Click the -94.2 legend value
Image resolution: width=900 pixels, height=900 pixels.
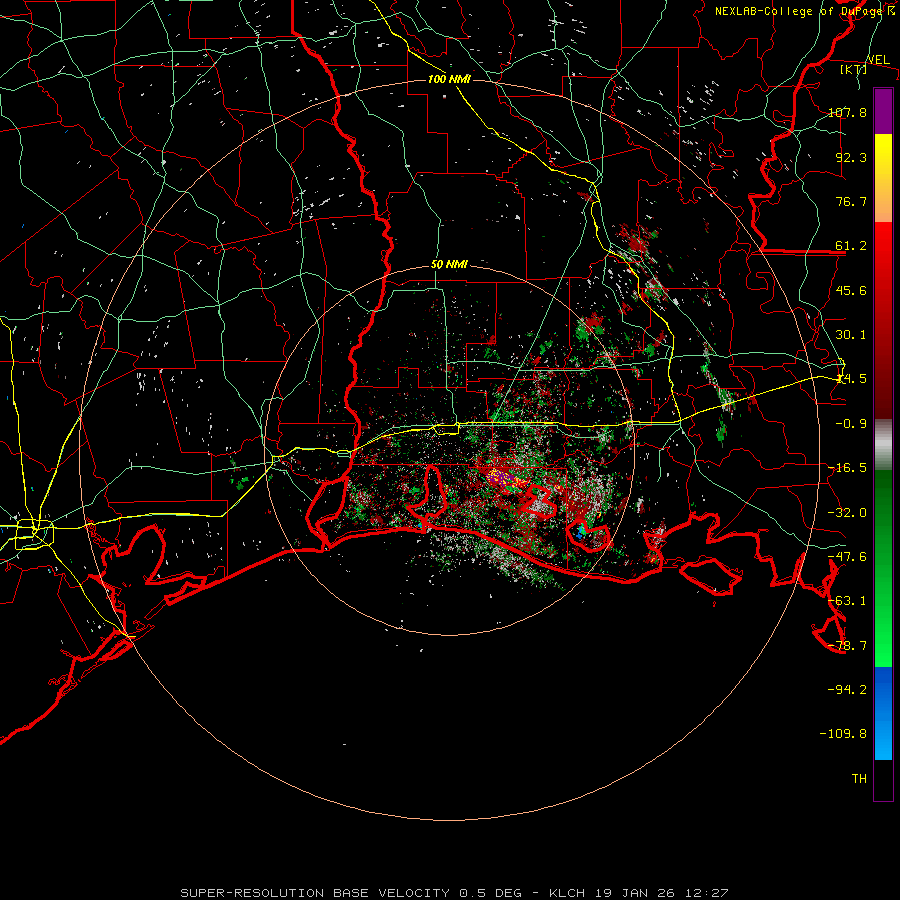(x=847, y=689)
